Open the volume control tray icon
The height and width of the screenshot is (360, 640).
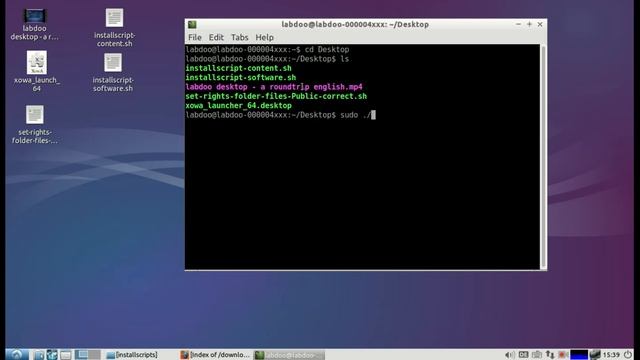pyautogui.click(x=509, y=355)
